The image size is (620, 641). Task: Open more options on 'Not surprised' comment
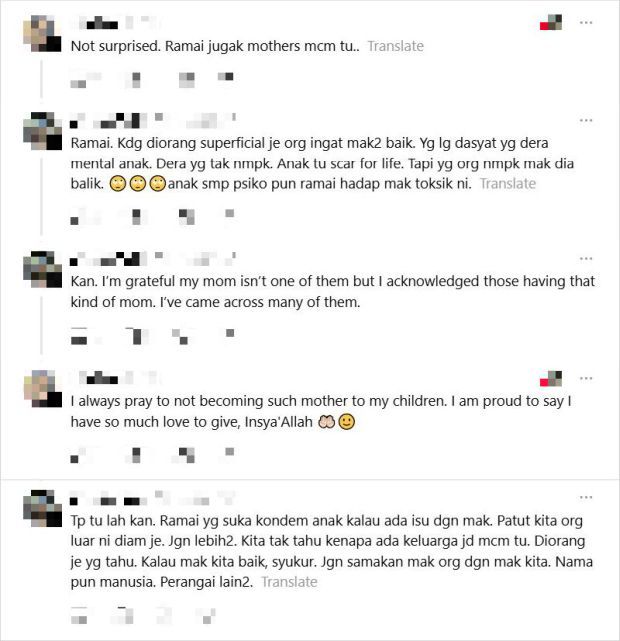pyautogui.click(x=586, y=21)
